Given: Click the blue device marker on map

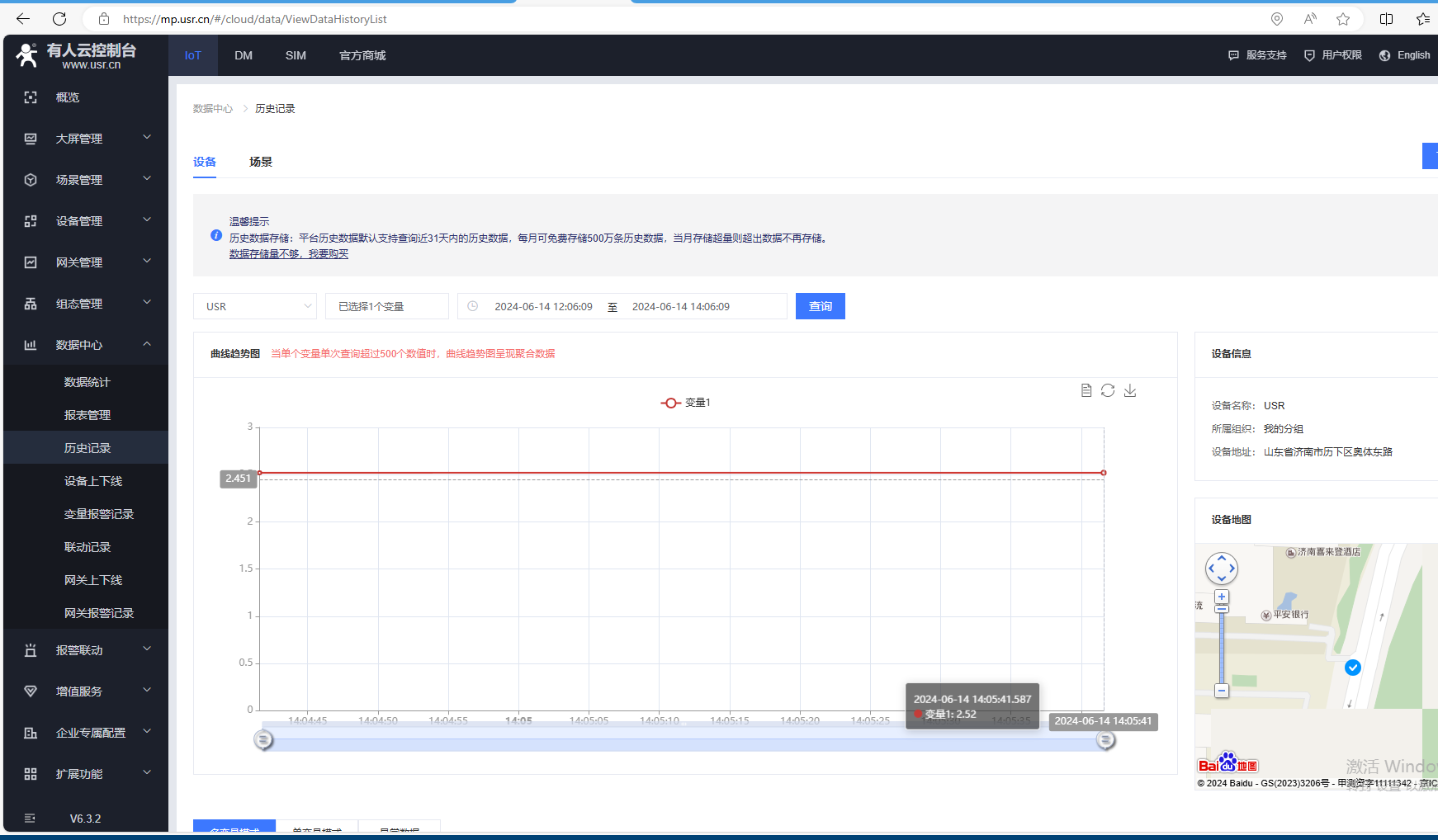Looking at the screenshot, I should click(1352, 668).
